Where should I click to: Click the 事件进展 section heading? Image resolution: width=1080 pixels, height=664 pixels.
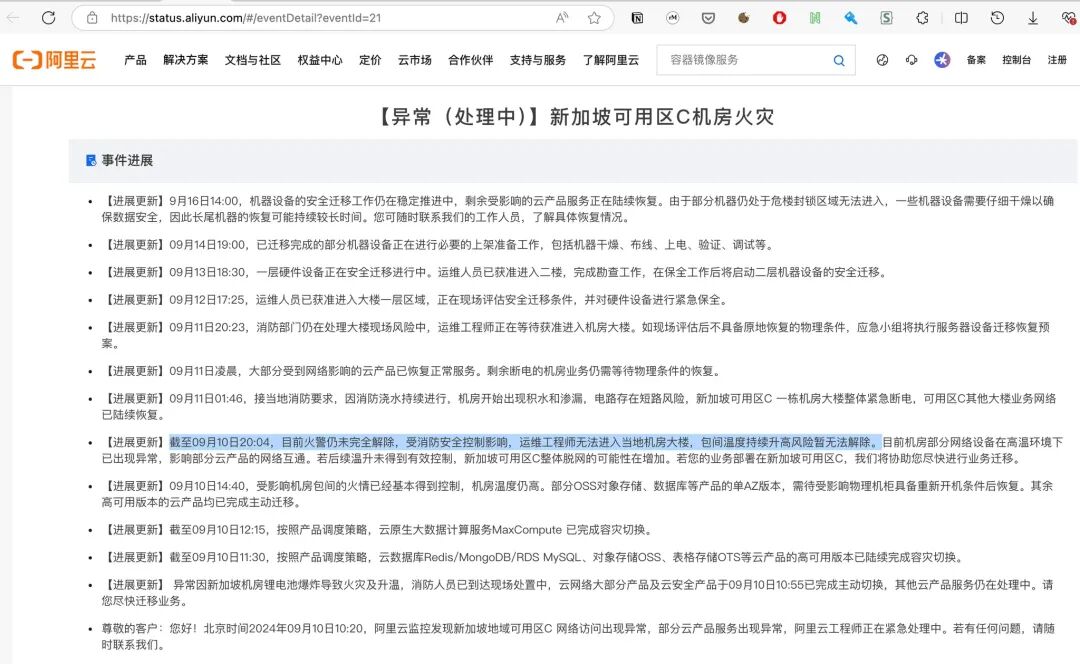click(127, 160)
